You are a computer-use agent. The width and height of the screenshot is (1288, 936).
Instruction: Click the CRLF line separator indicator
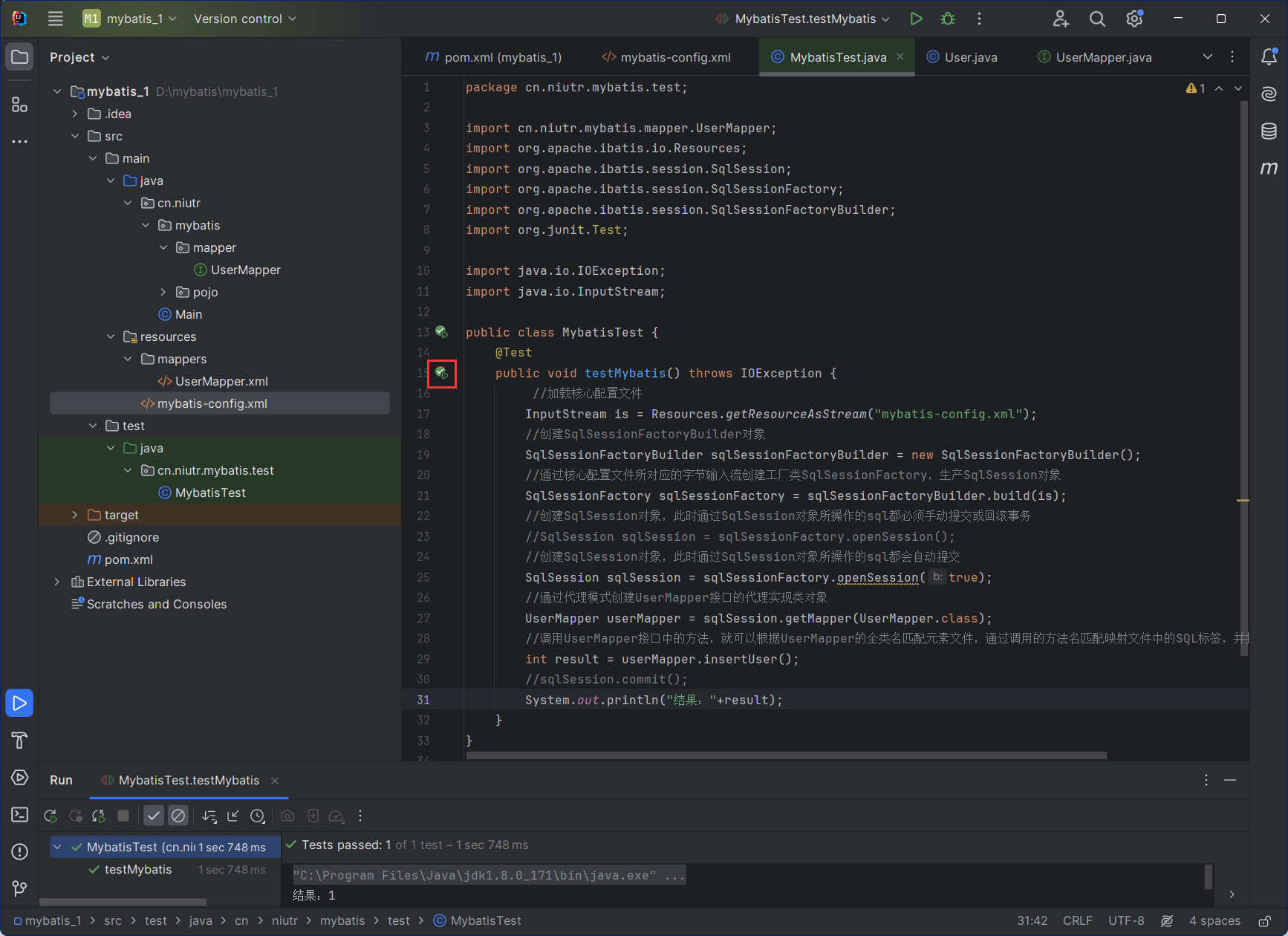click(x=1077, y=920)
